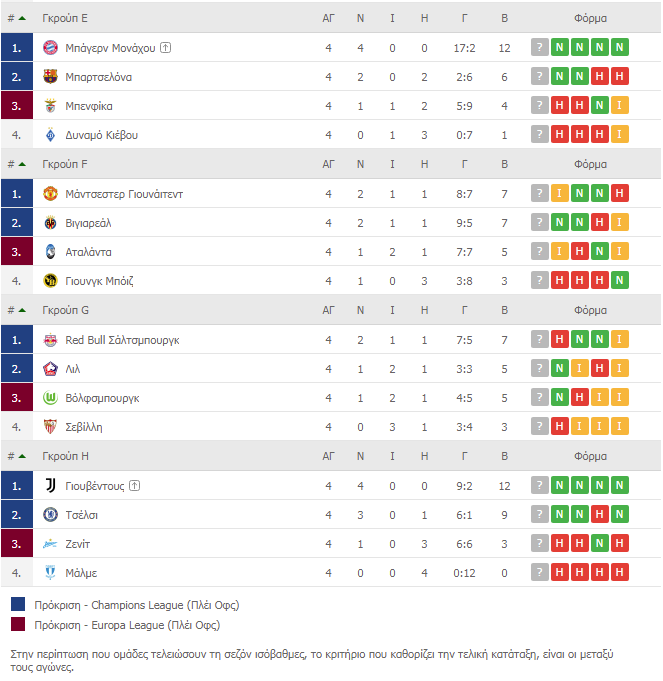Click Bayern's question mark form box
The image size is (663, 681).
[x=540, y=47]
